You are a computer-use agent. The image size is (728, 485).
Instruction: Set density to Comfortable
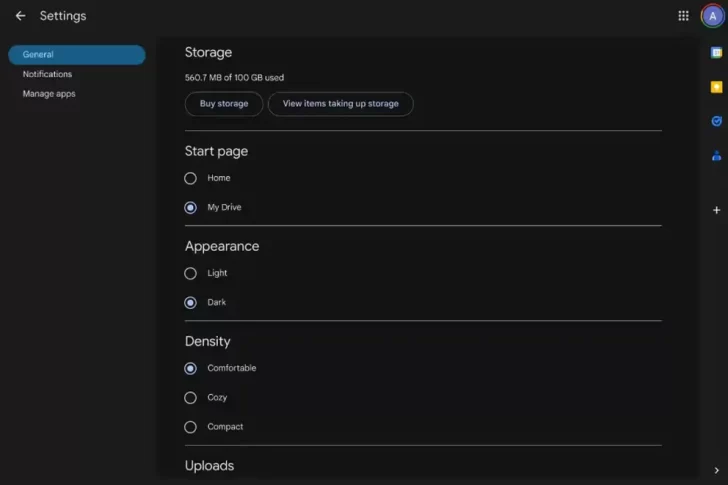click(190, 368)
